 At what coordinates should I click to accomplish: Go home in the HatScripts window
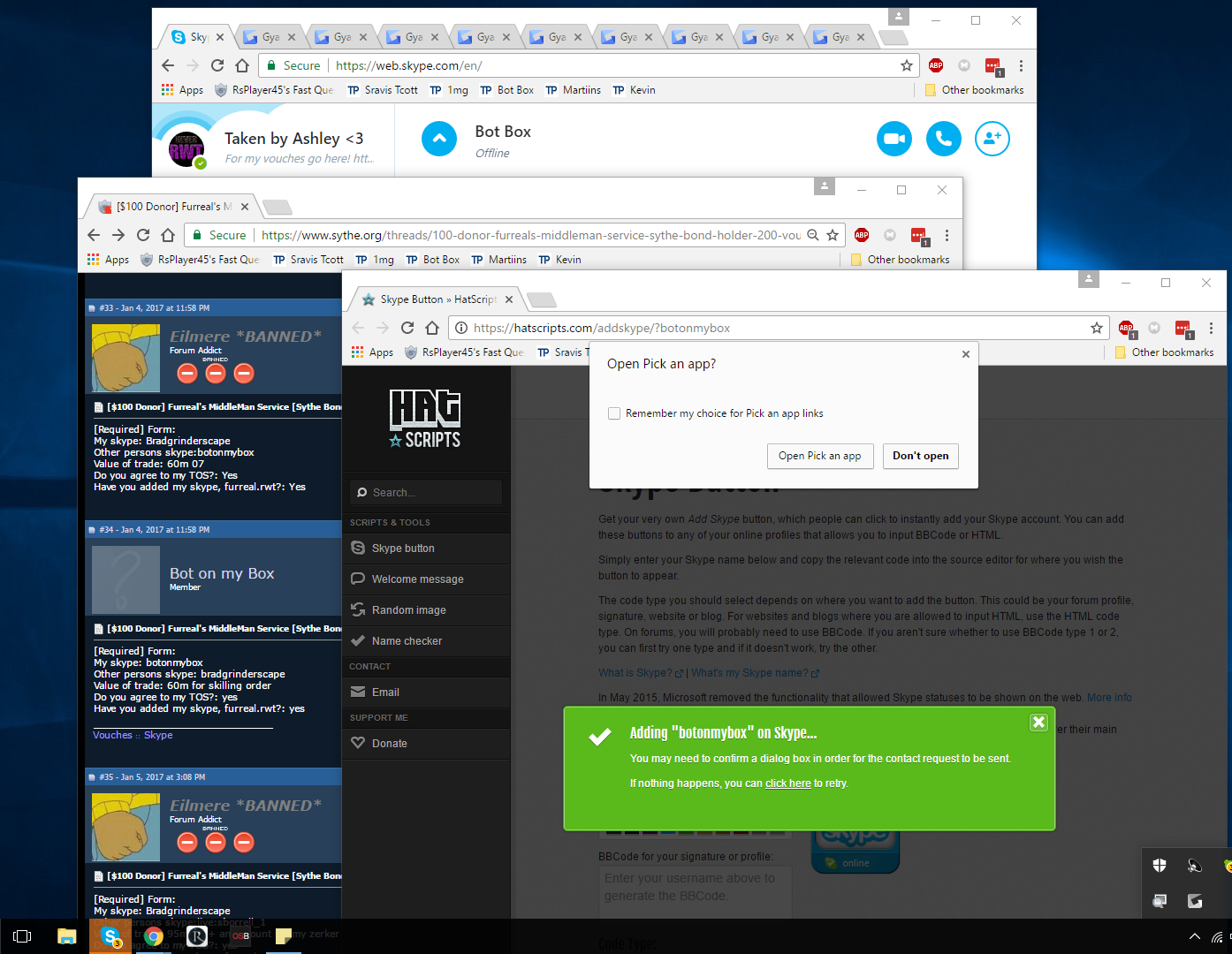(432, 328)
